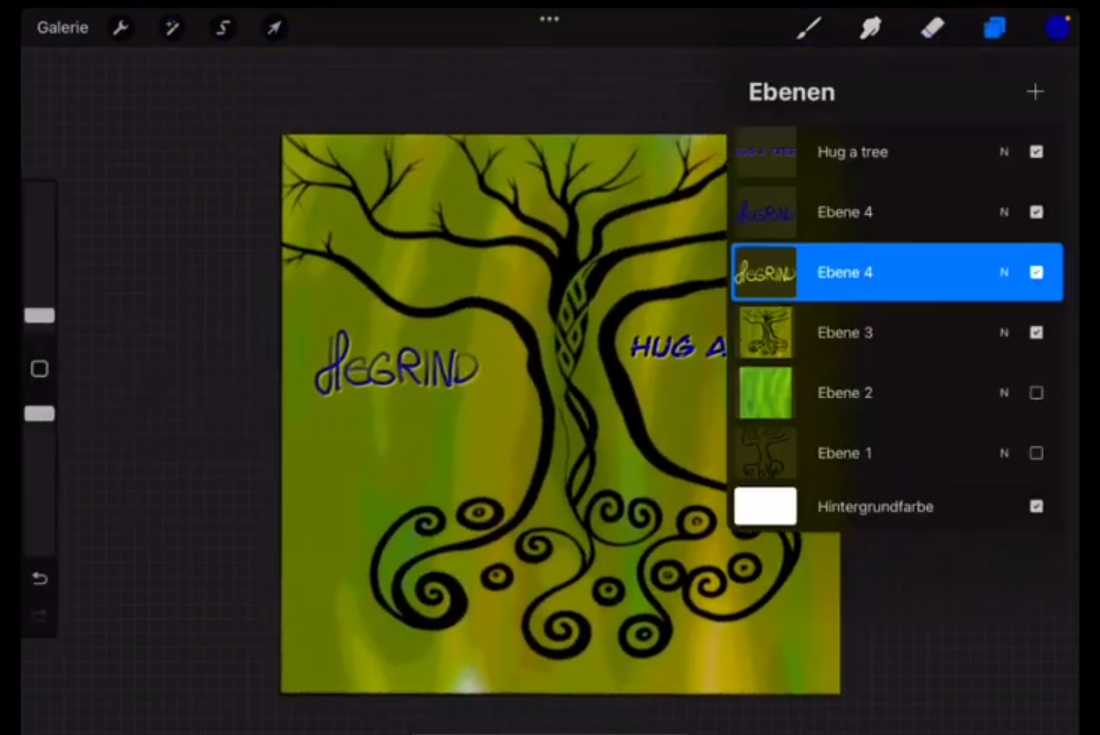Viewport: 1100px width, 735px height.
Task: Select the Smudge tool
Action: click(x=870, y=28)
